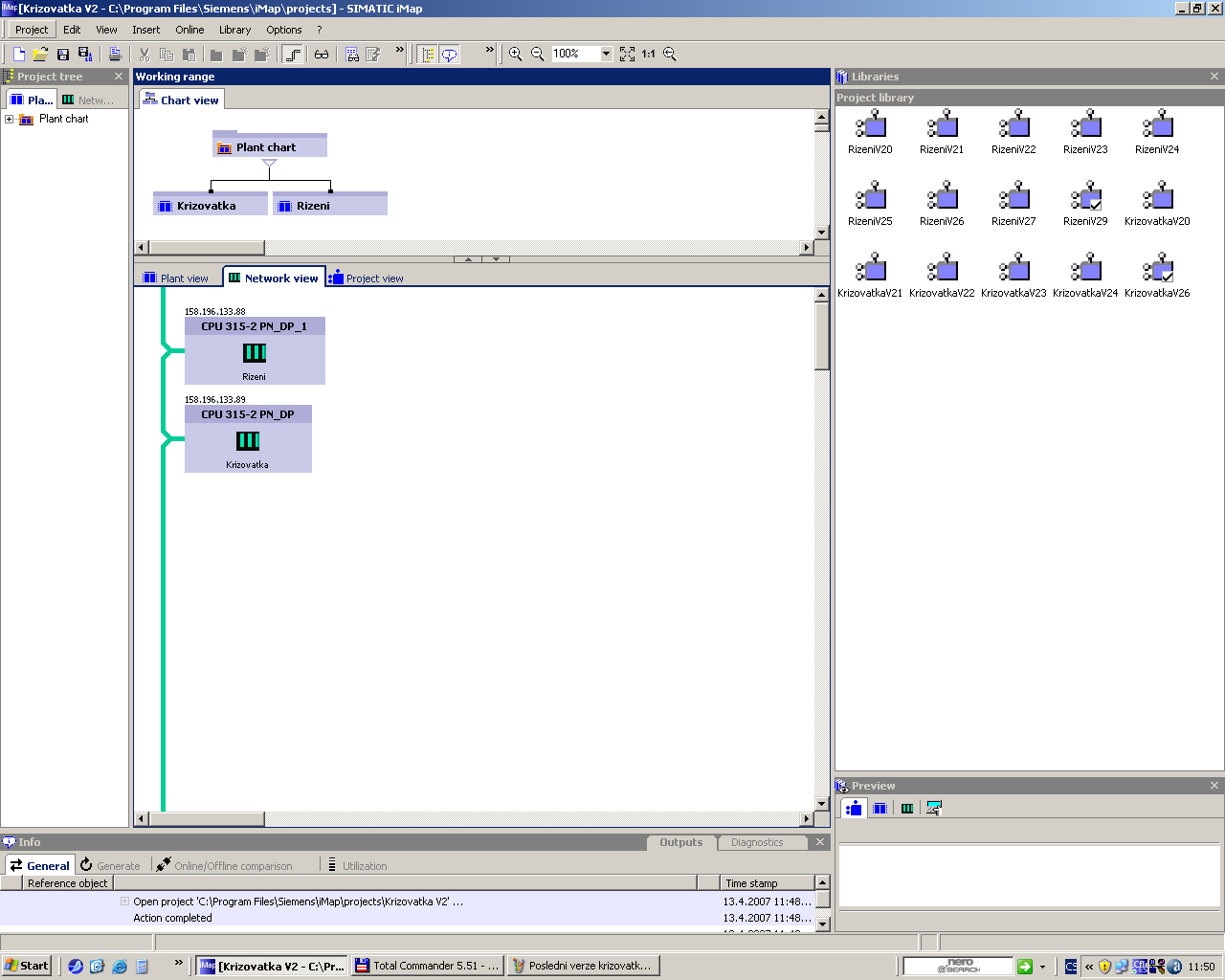1225x980 pixels.
Task: Expand the Plant chart tree node
Action: (10, 120)
